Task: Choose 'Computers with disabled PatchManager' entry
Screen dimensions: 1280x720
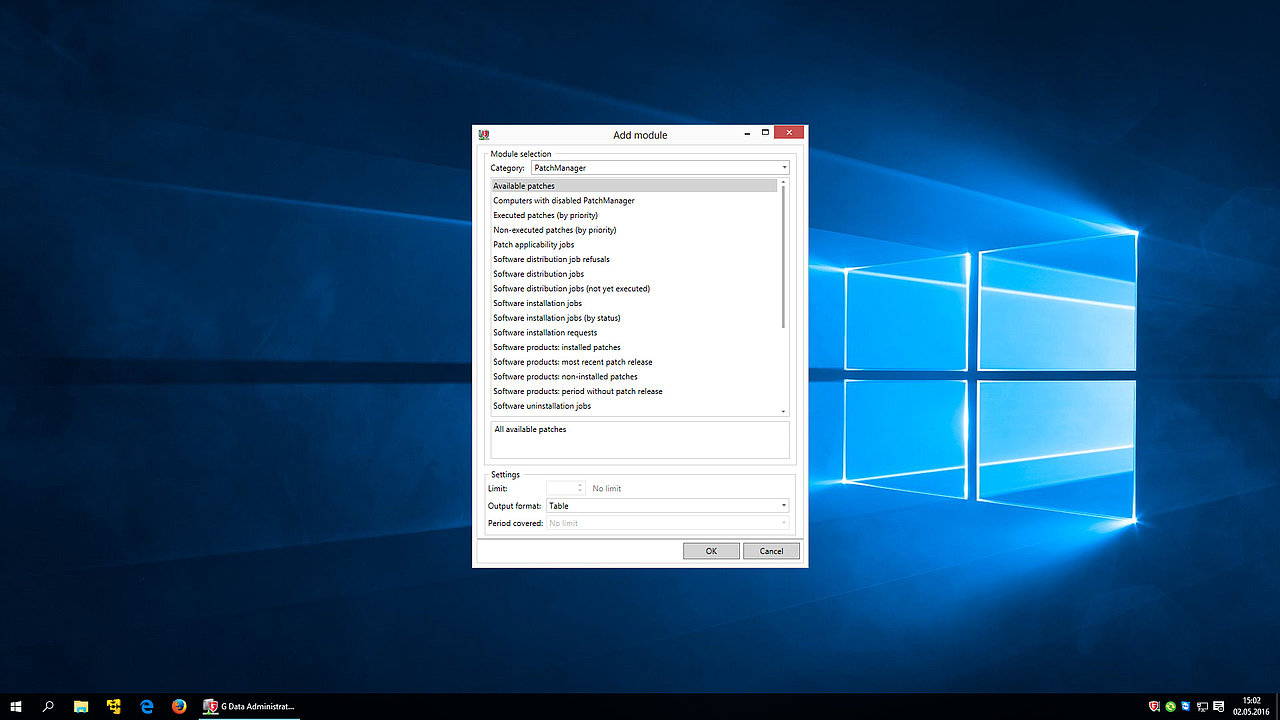Action: 563,201
